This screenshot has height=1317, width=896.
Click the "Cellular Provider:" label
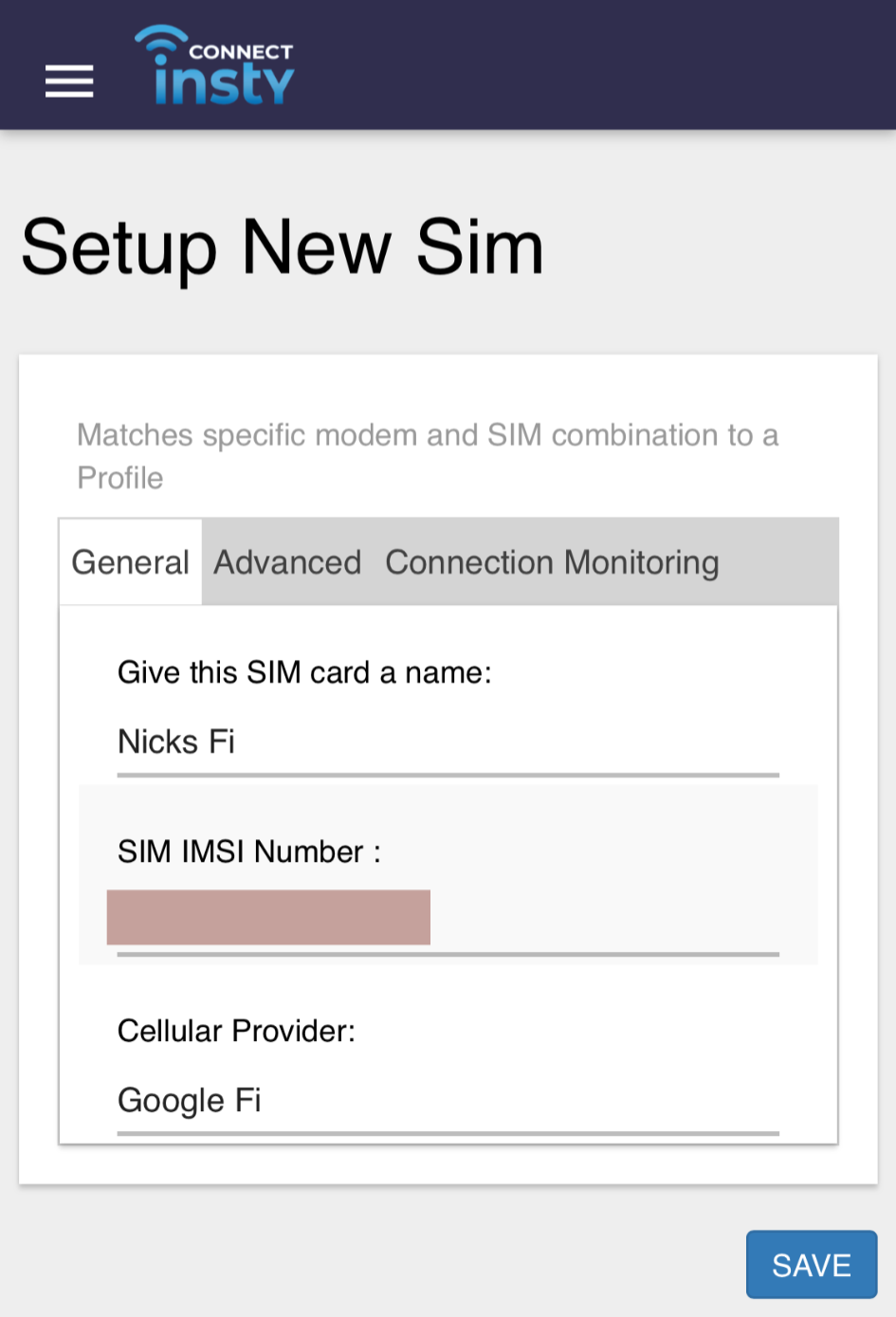point(236,1031)
